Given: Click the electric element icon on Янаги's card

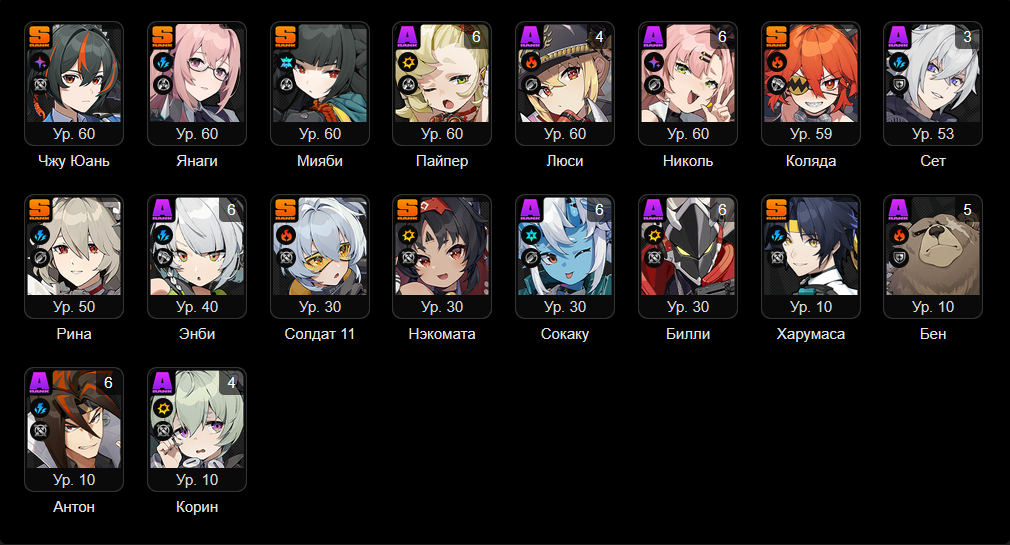Looking at the screenshot, I should (x=163, y=62).
